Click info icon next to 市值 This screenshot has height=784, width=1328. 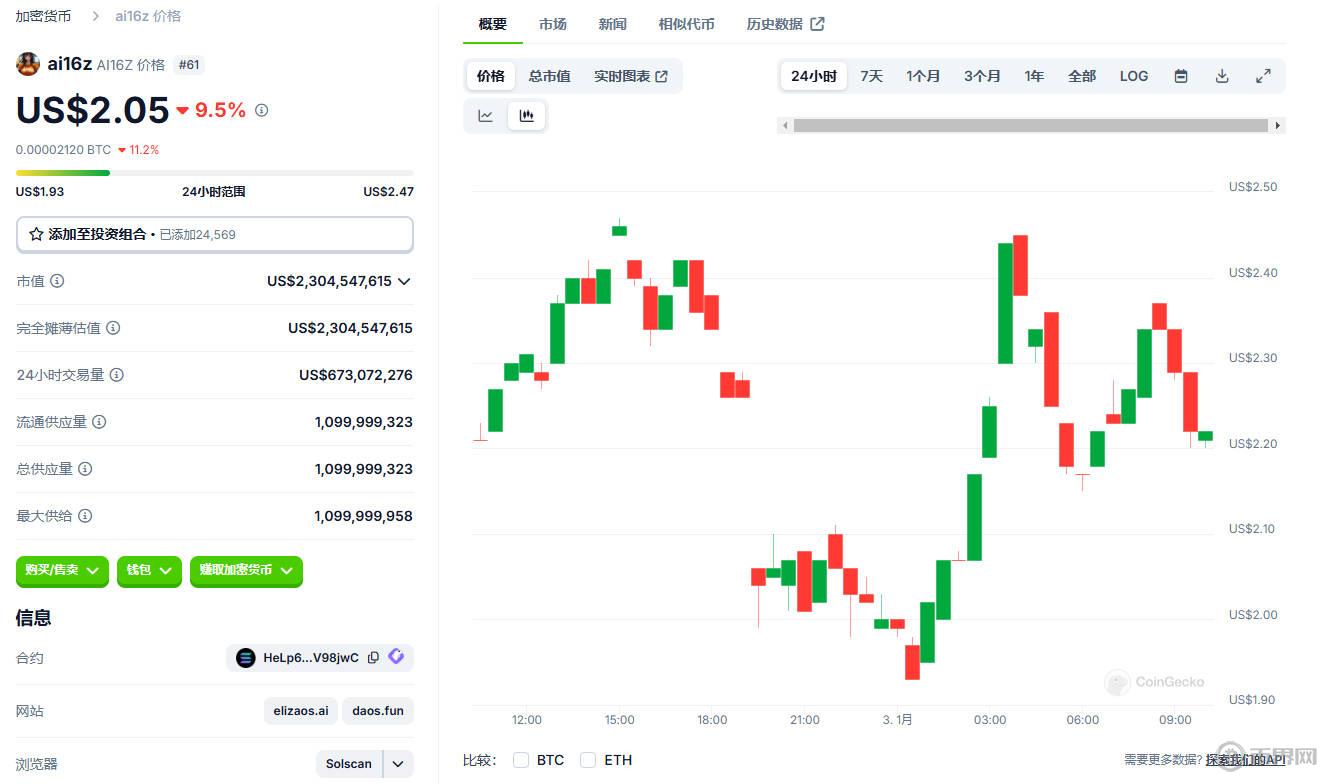coord(57,281)
